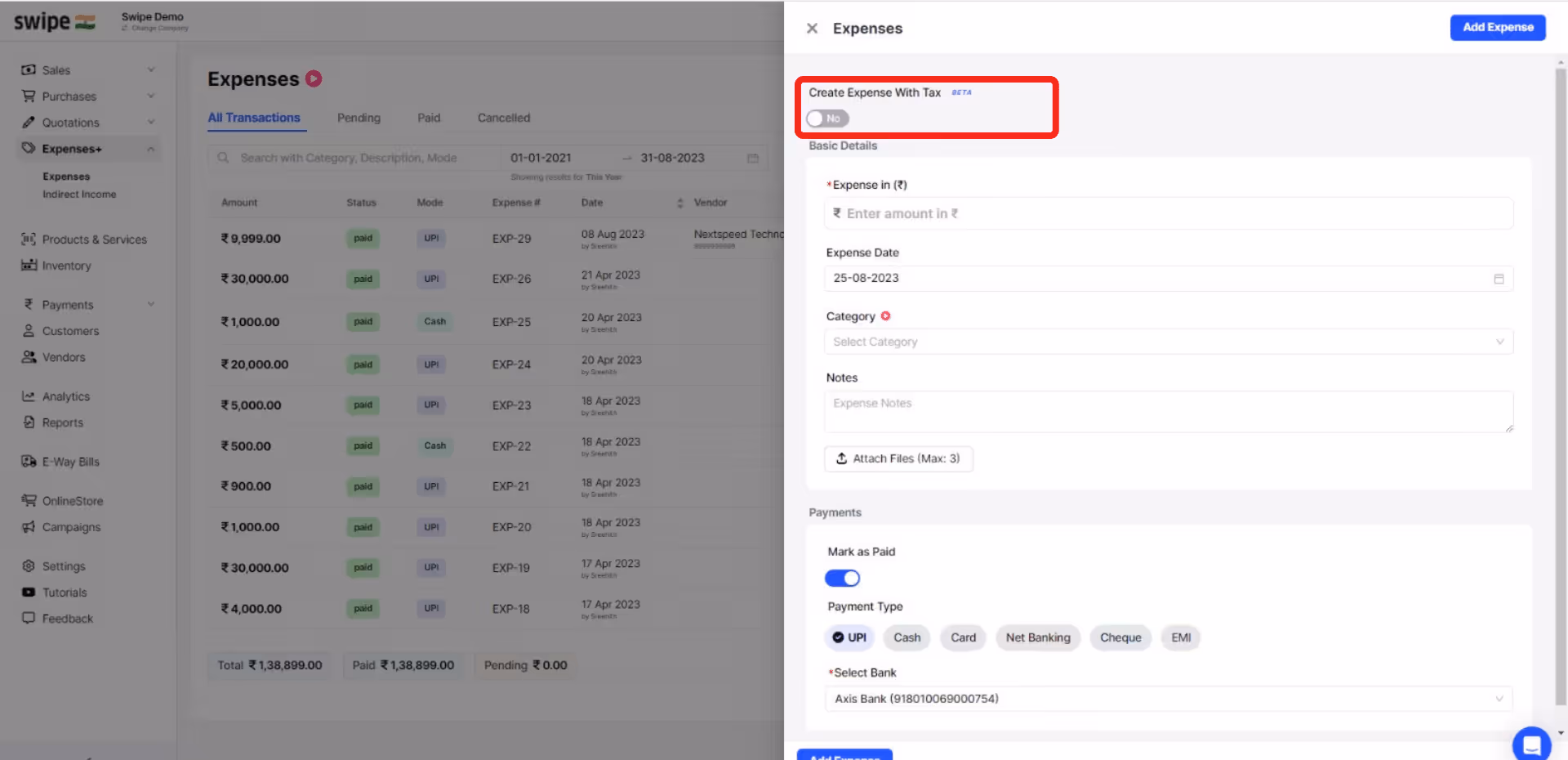Close the Expenses side panel
This screenshot has height=760, width=1568.
coord(812,29)
